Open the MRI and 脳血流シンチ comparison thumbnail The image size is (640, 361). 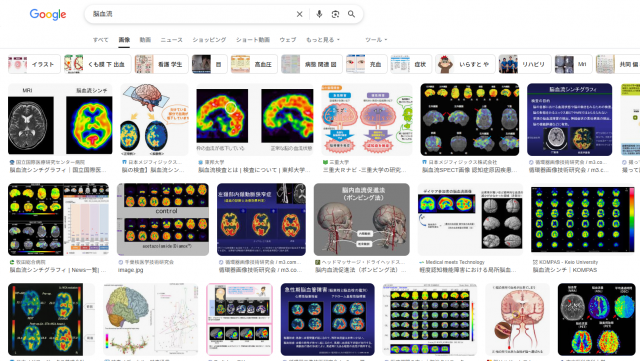60,119
